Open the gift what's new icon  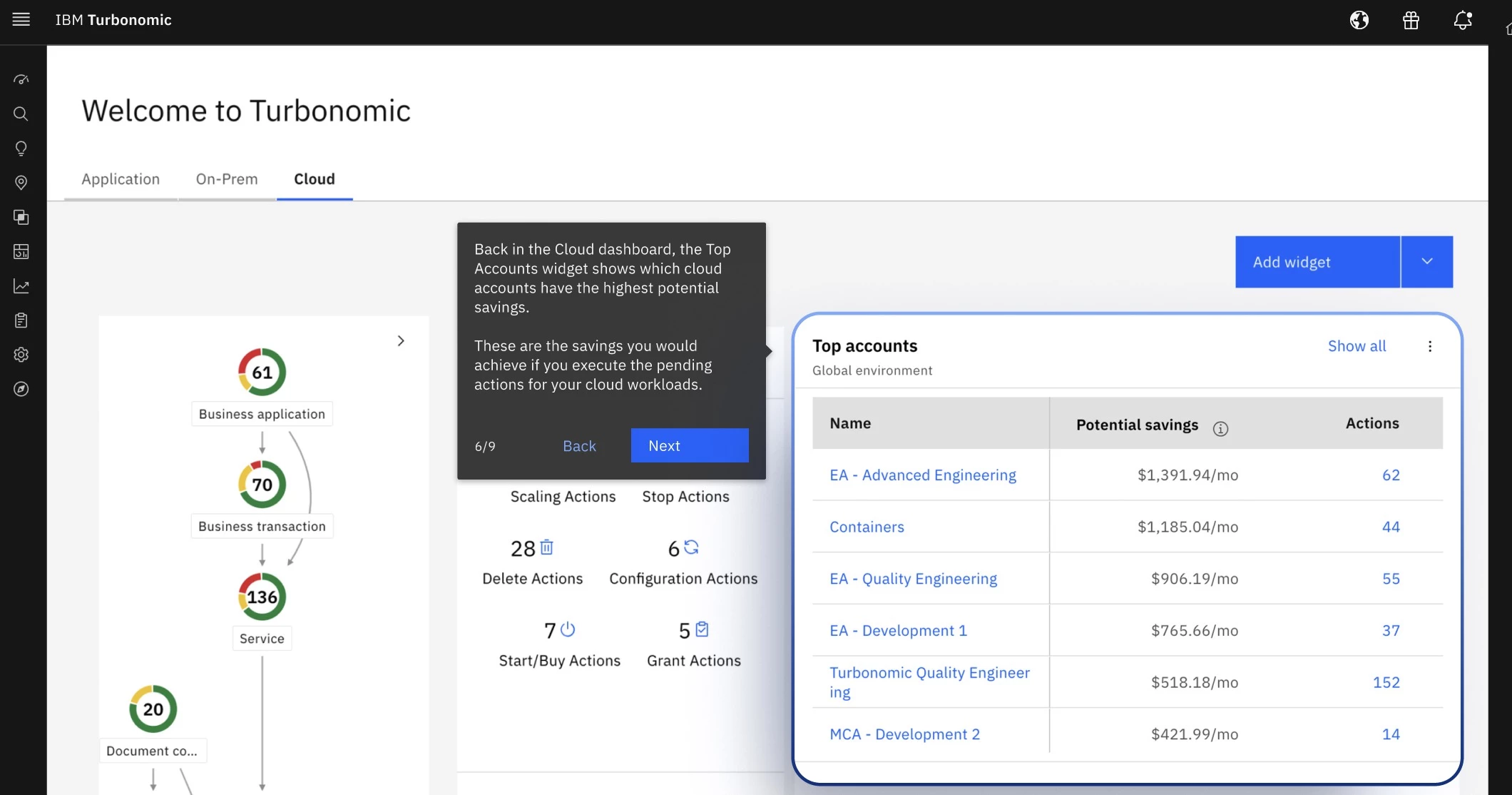click(1411, 20)
